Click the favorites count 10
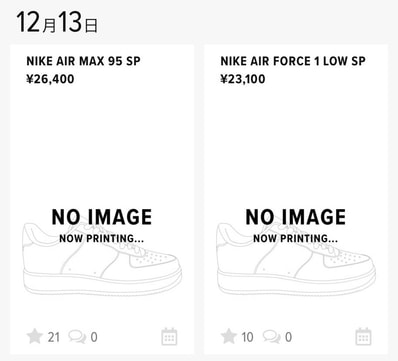 [247, 337]
